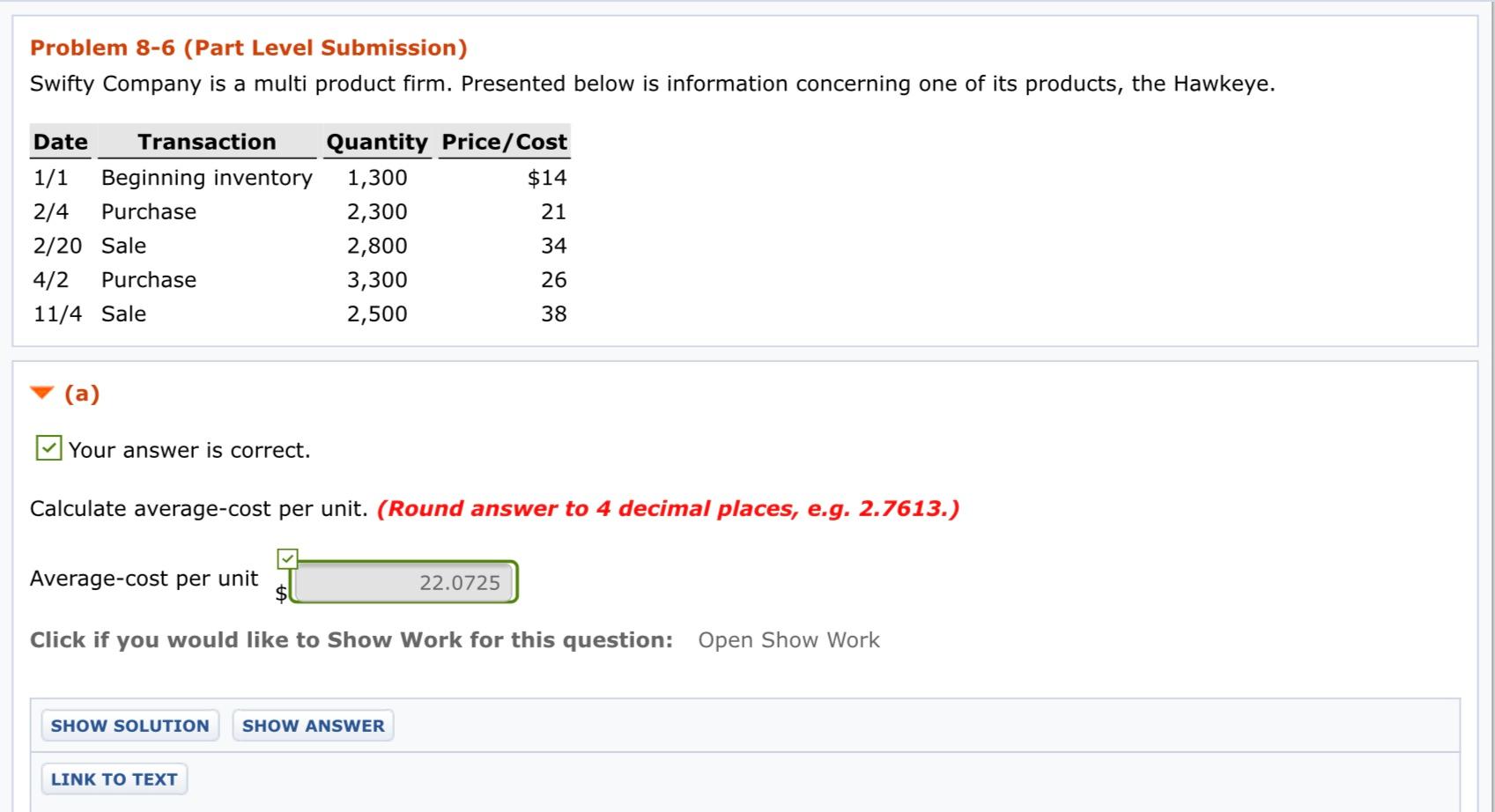Image resolution: width=1495 pixels, height=812 pixels.
Task: Click the Beginning inventory row
Action: pos(206,177)
